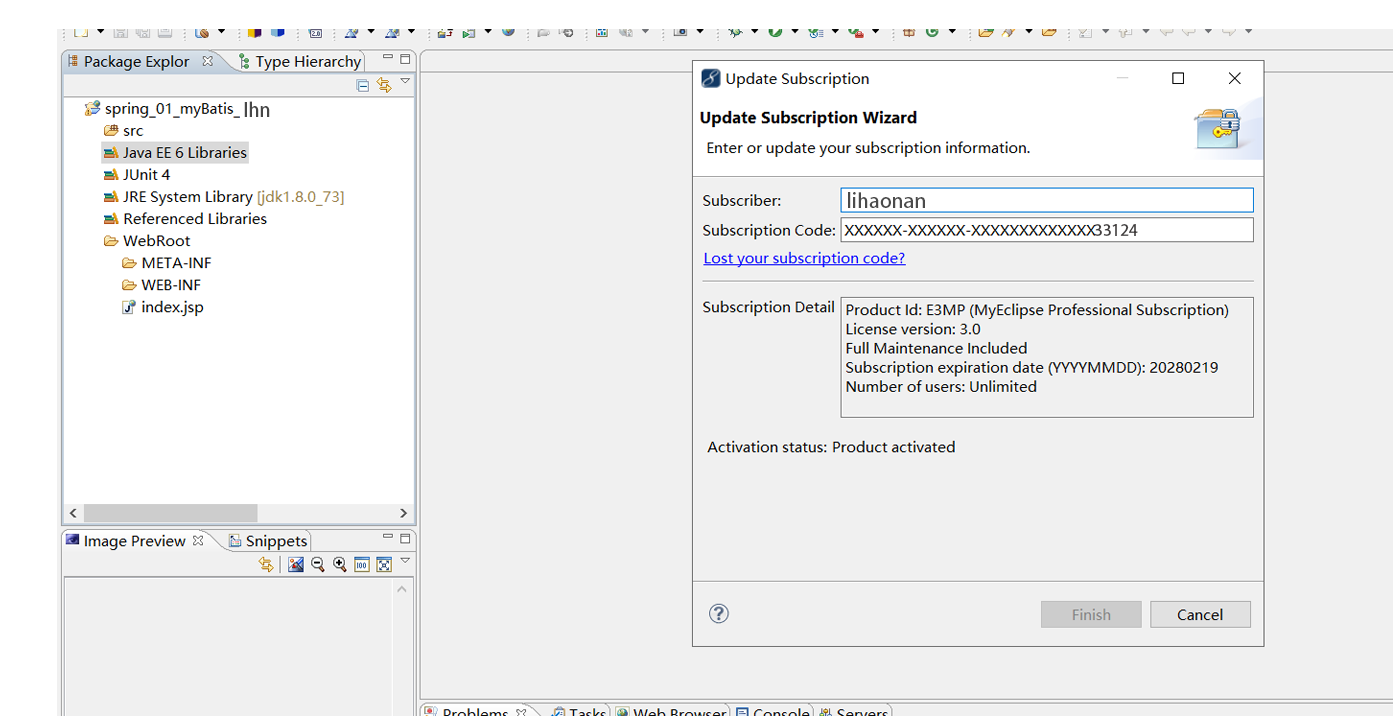Image resolution: width=1393 pixels, height=716 pixels.
Task: Select the WEB-INF folder
Action: tap(162, 285)
